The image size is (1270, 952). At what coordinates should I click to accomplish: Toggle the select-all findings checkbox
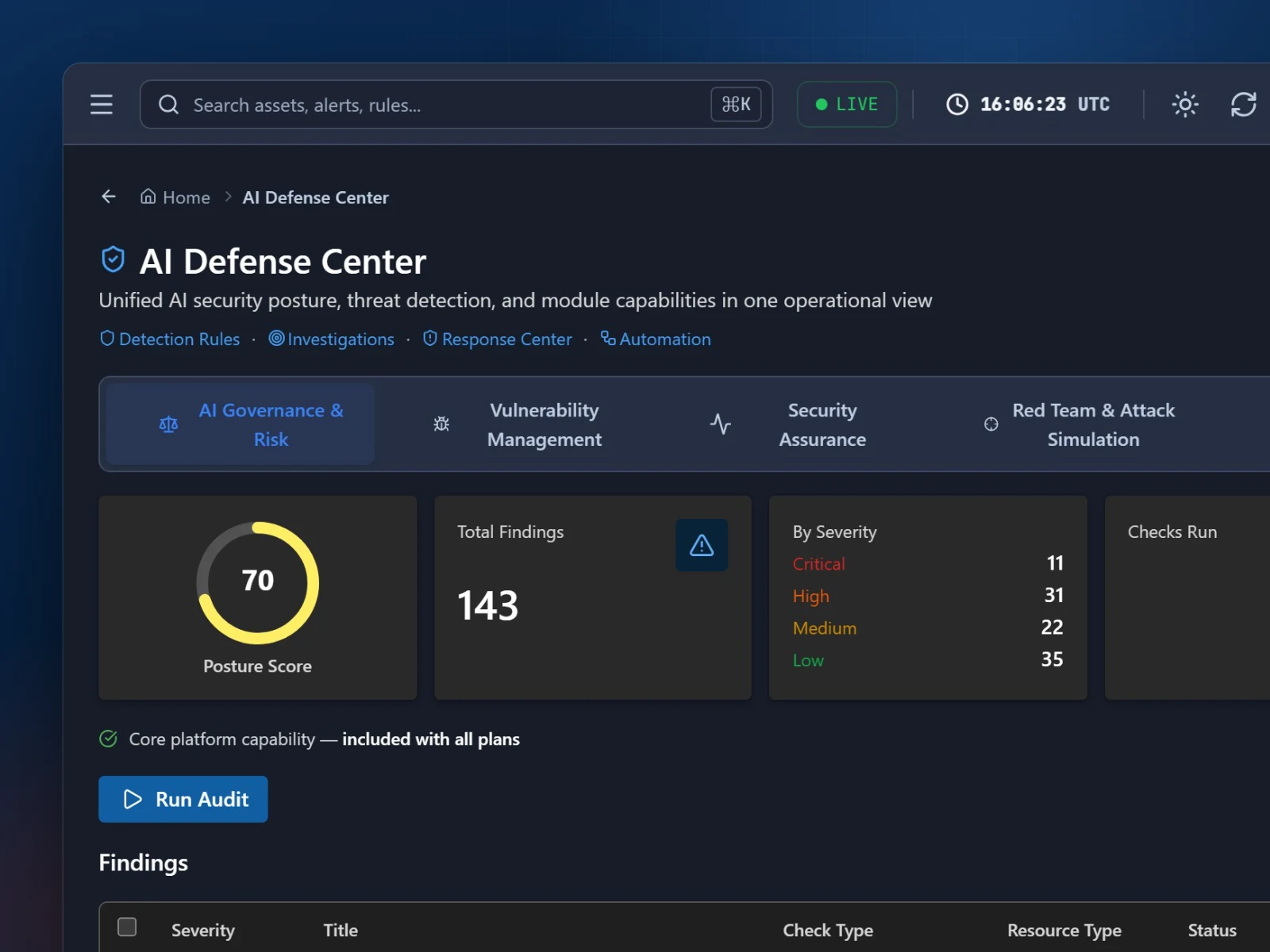(127, 927)
